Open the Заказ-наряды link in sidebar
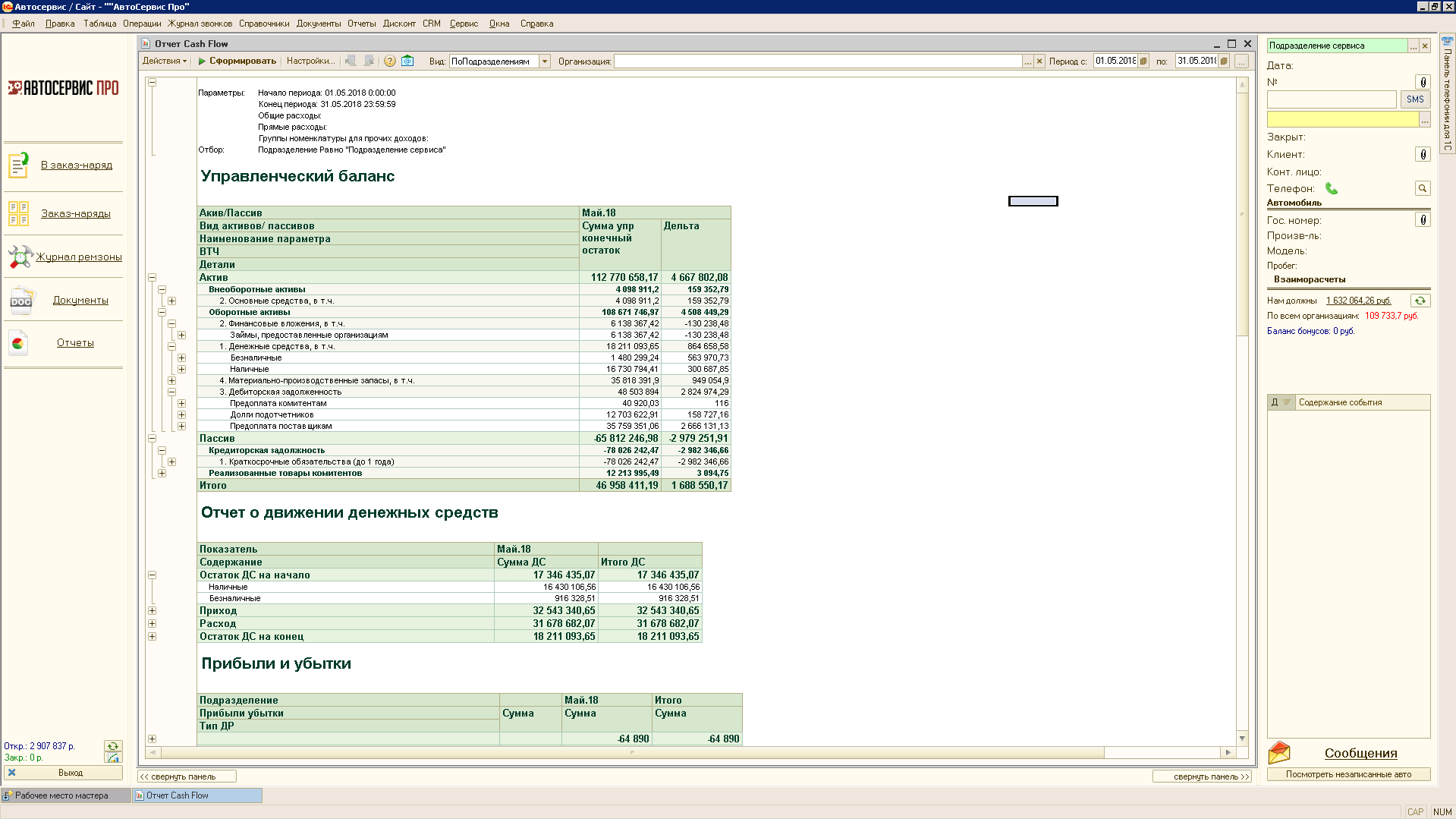The image size is (1456, 819). (75, 214)
